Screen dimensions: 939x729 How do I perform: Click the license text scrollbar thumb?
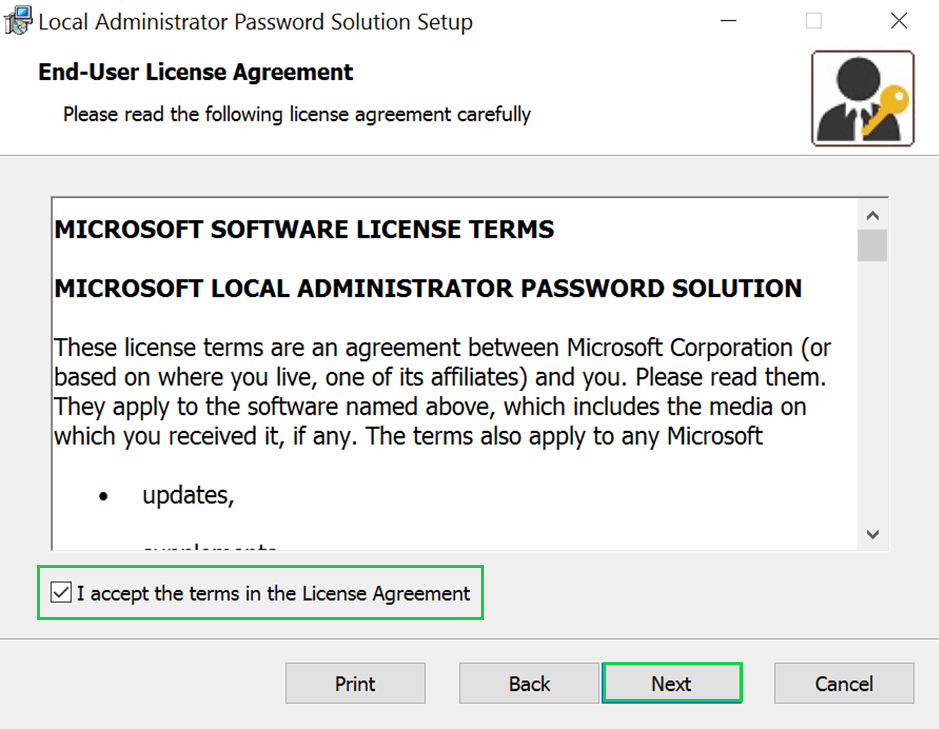tap(872, 246)
